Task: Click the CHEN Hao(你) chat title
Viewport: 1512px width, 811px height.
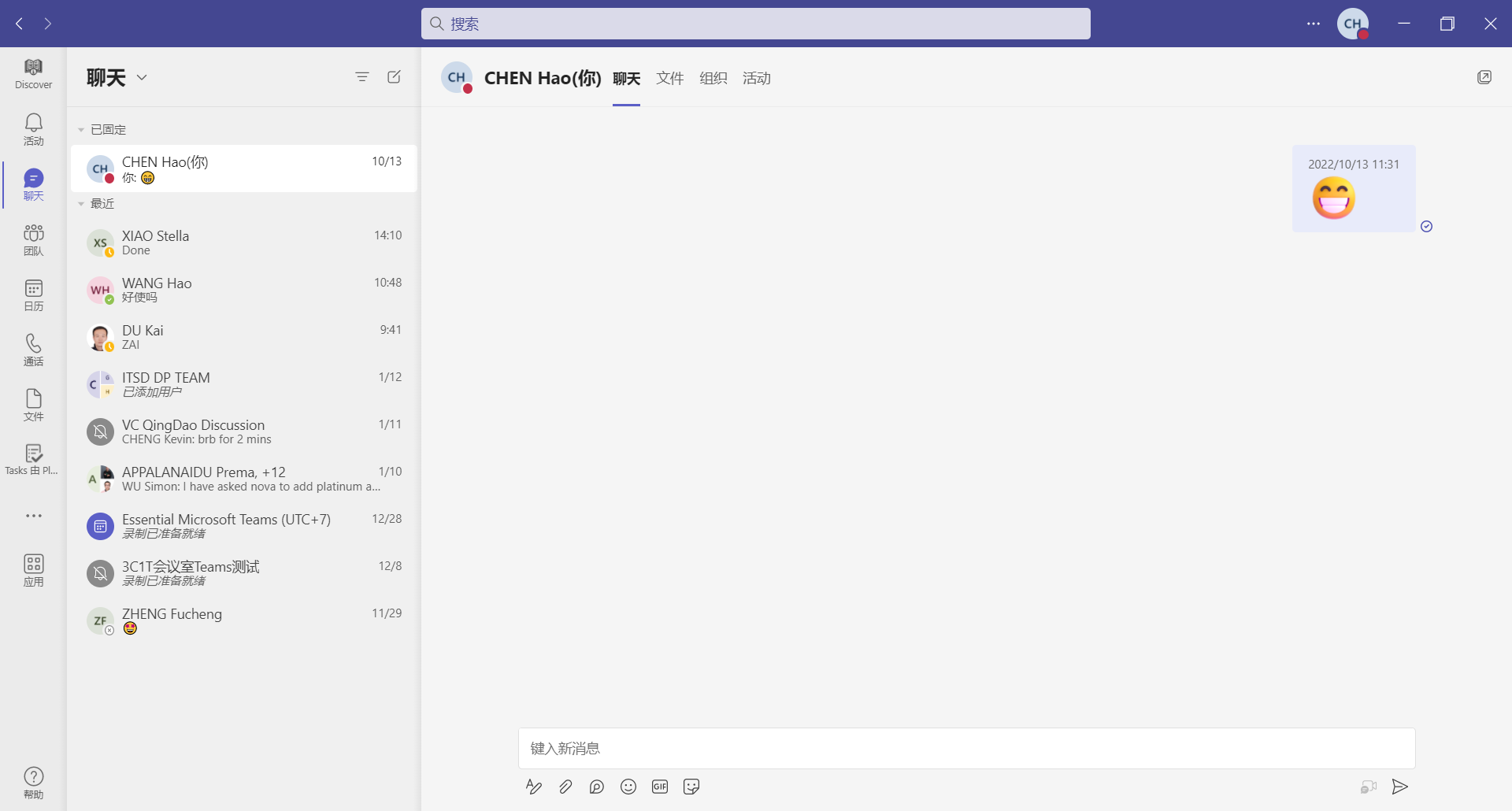Action: coord(543,78)
